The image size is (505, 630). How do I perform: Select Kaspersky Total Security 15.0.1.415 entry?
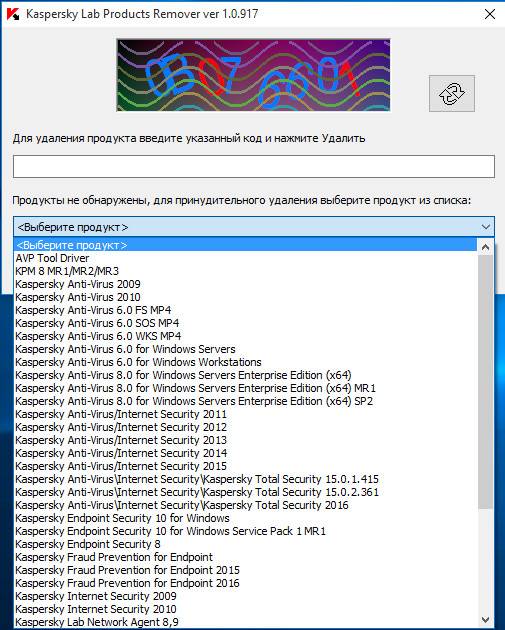point(245,479)
